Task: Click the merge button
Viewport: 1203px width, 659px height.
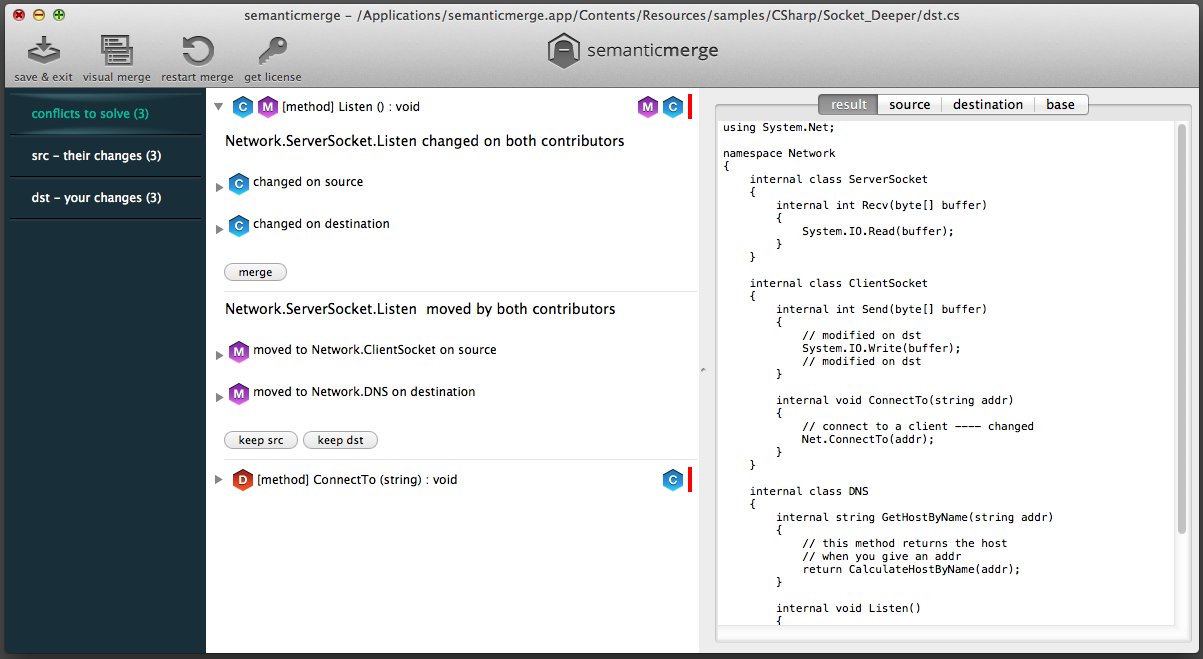Action: point(255,272)
